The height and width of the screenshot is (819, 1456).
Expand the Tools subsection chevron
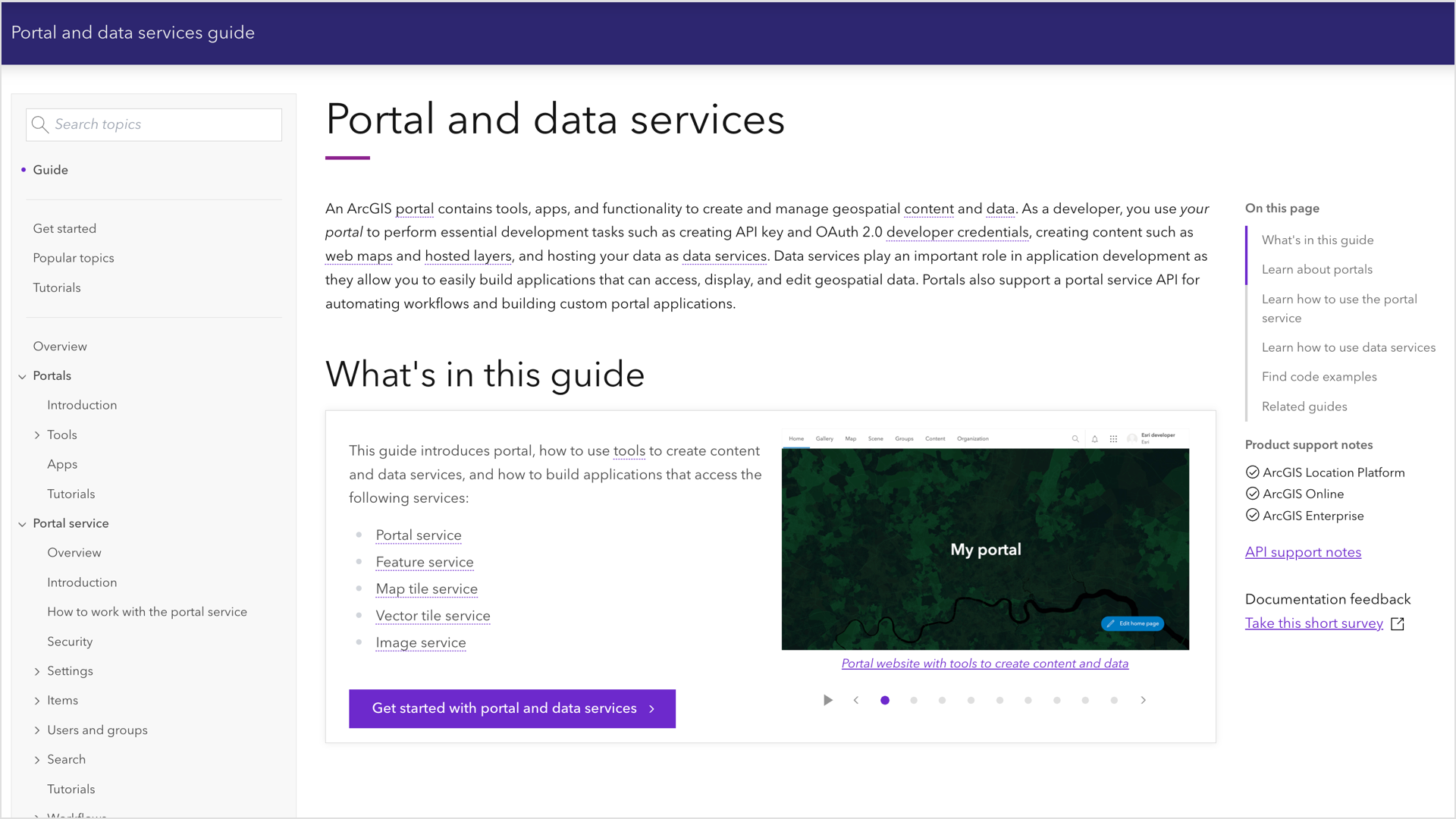[x=37, y=435]
